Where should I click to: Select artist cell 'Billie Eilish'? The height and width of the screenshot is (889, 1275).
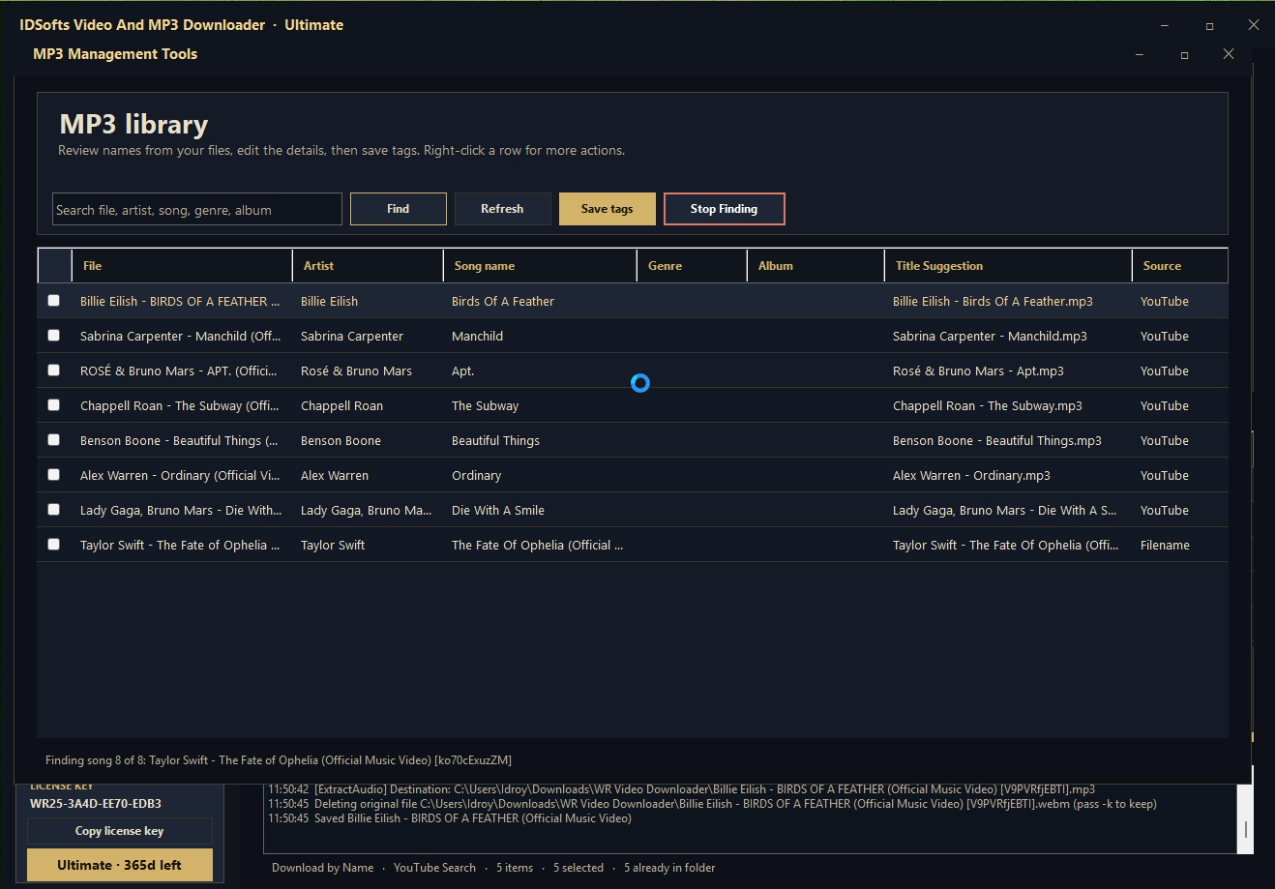pyautogui.click(x=329, y=301)
